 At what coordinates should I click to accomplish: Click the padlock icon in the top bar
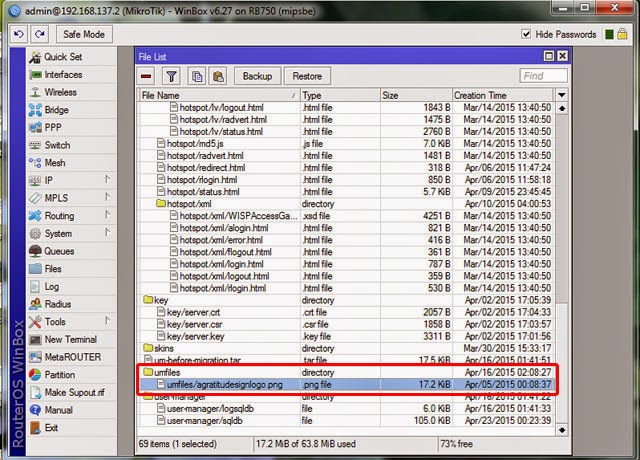click(x=622, y=34)
